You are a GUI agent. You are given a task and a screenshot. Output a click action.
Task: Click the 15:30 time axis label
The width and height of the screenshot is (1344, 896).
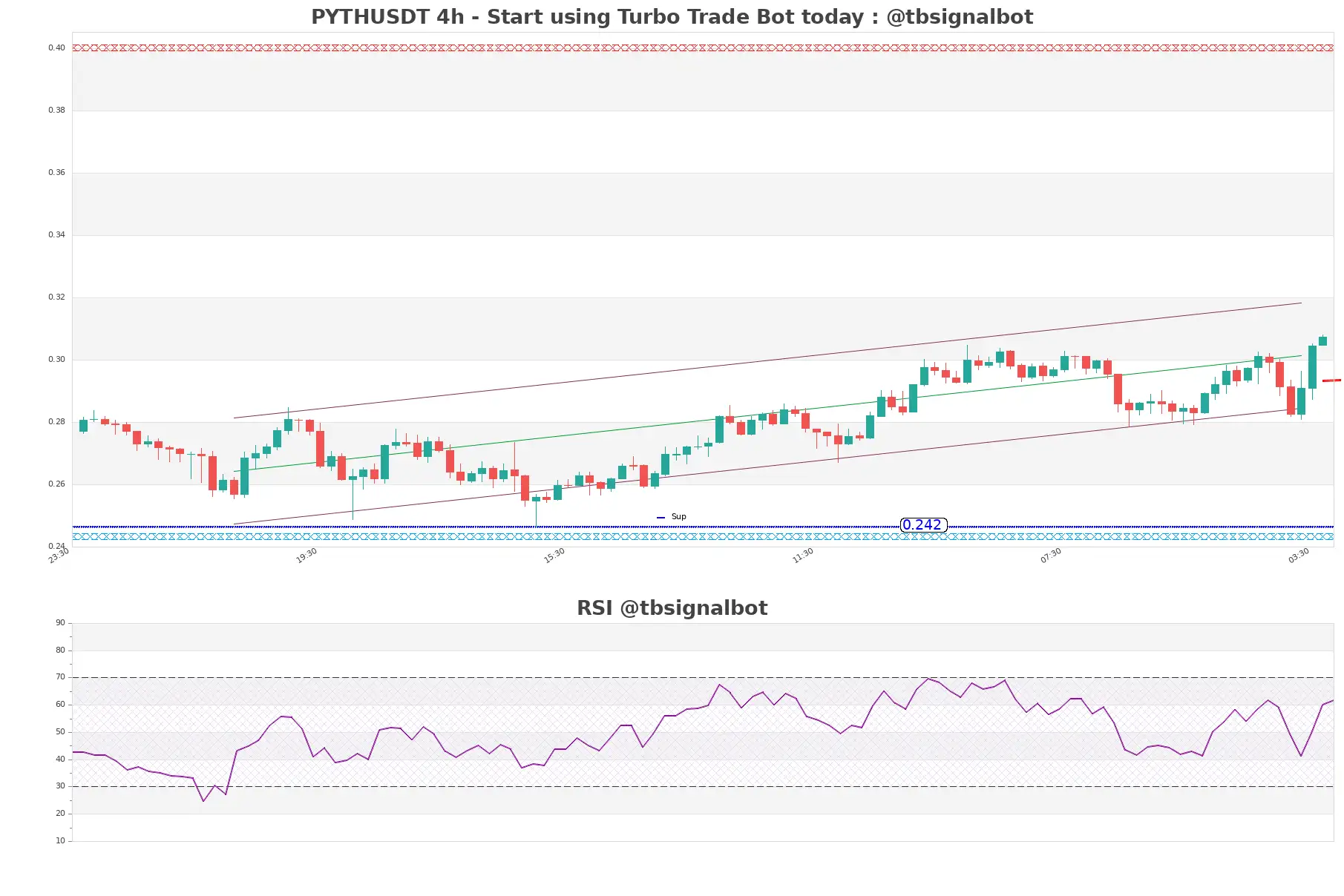point(554,556)
